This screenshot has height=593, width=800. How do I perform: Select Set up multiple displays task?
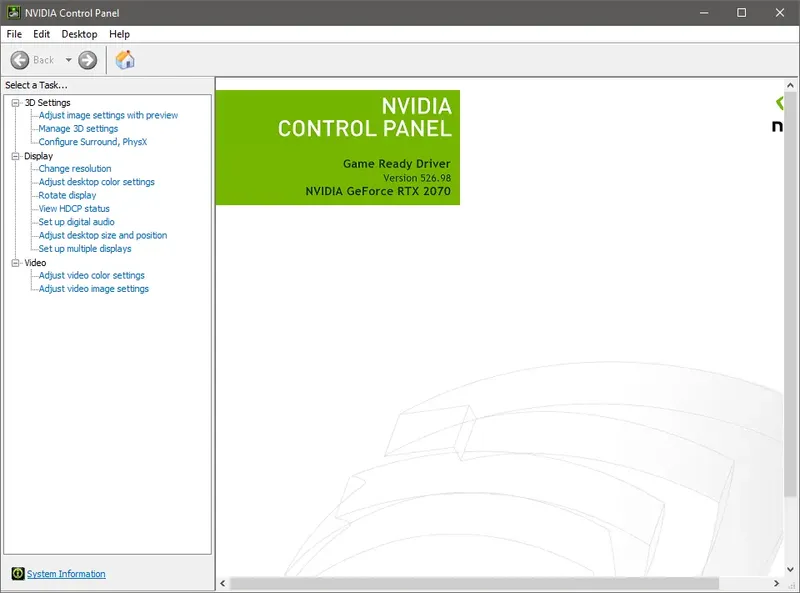click(x=85, y=249)
